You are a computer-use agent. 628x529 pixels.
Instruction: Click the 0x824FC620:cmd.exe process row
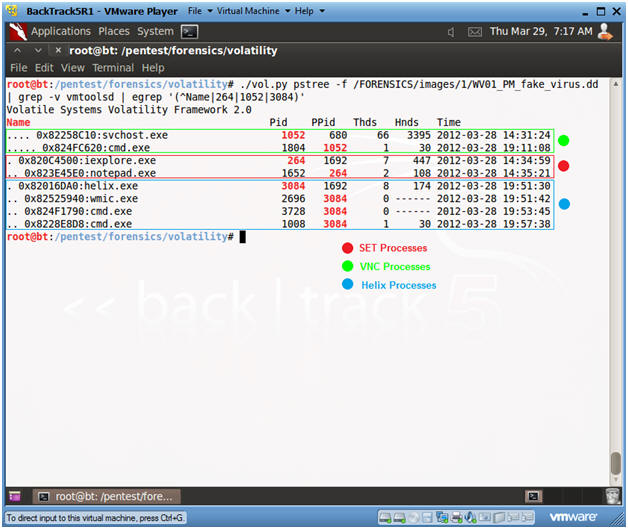point(280,148)
